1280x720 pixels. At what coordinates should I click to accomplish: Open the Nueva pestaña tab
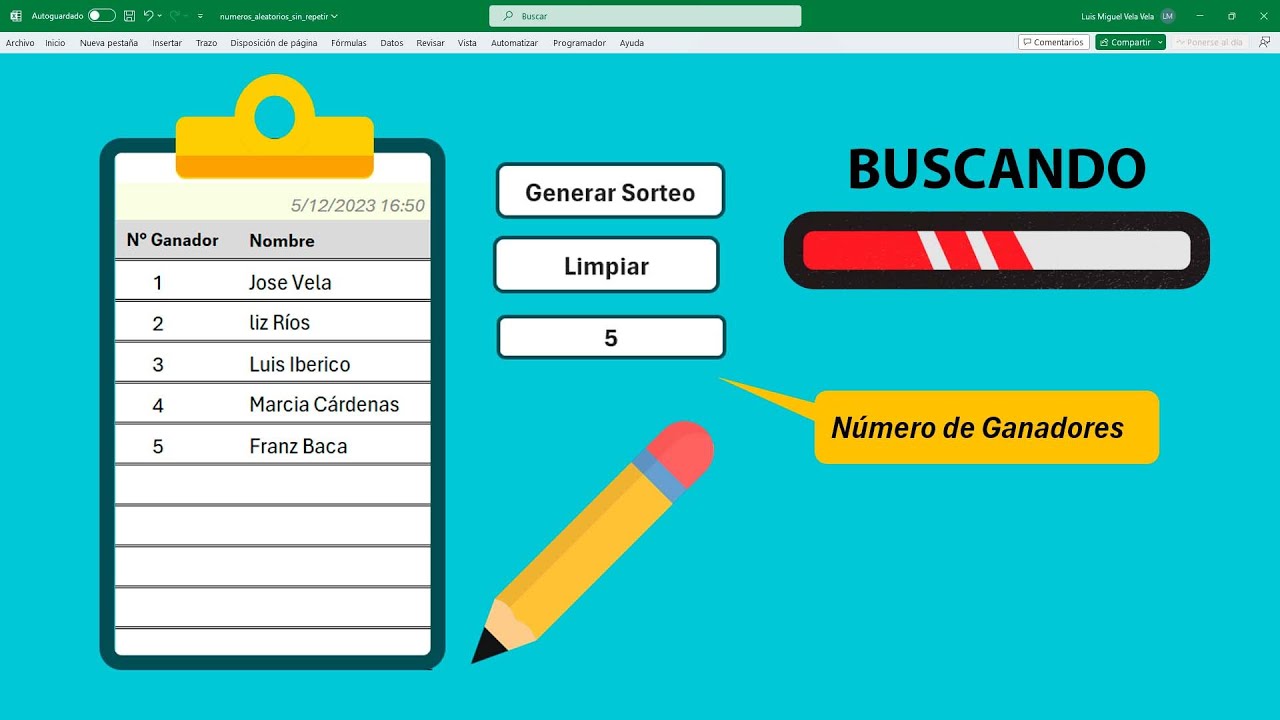pyautogui.click(x=109, y=43)
